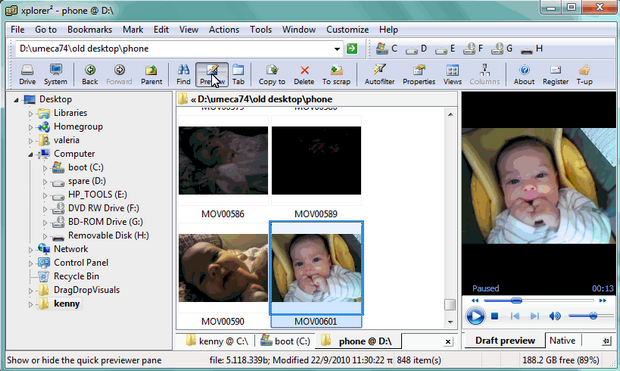Select Removable Disk (H:) in tree
Screen dimensions: 620x371
(108, 235)
